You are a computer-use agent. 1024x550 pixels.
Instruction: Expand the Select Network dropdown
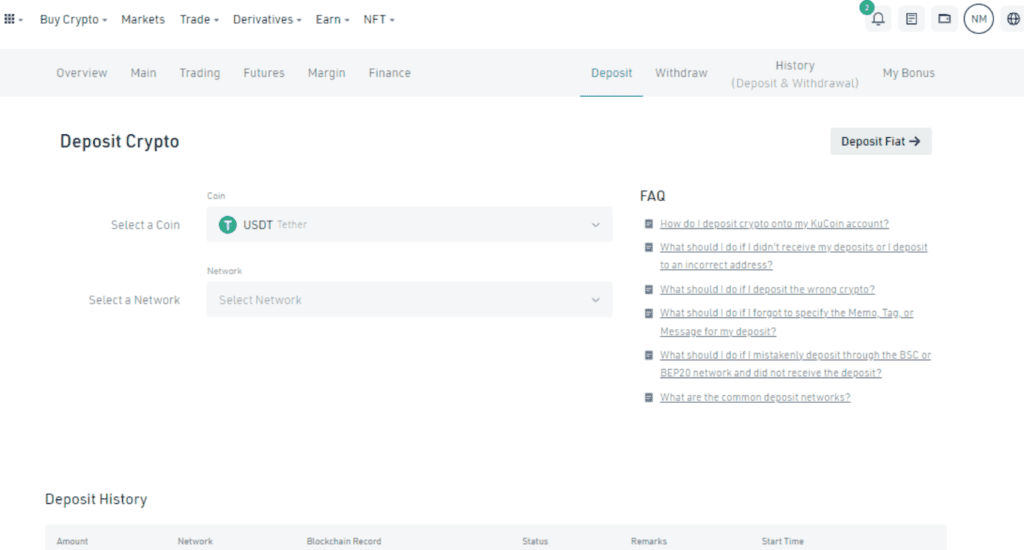409,300
